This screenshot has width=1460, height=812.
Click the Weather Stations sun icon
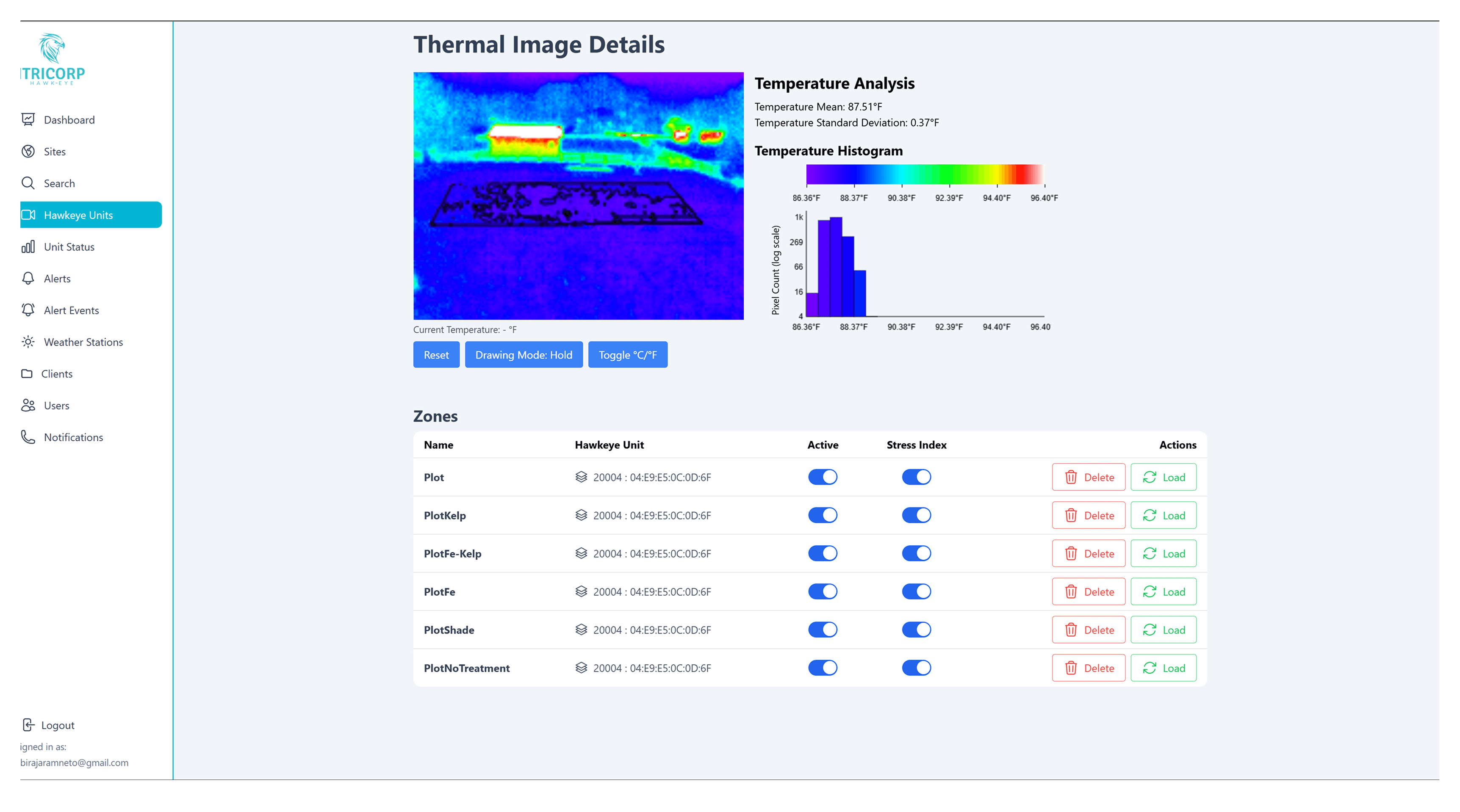[28, 342]
